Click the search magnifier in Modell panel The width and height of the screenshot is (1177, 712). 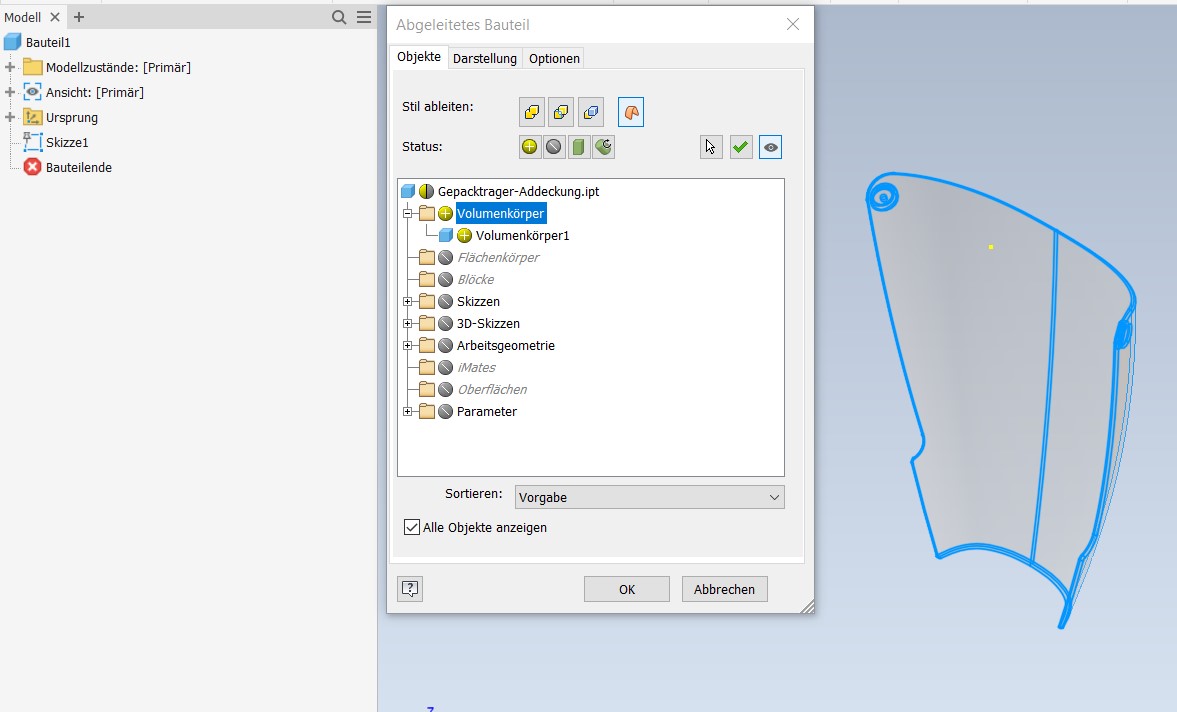339,17
